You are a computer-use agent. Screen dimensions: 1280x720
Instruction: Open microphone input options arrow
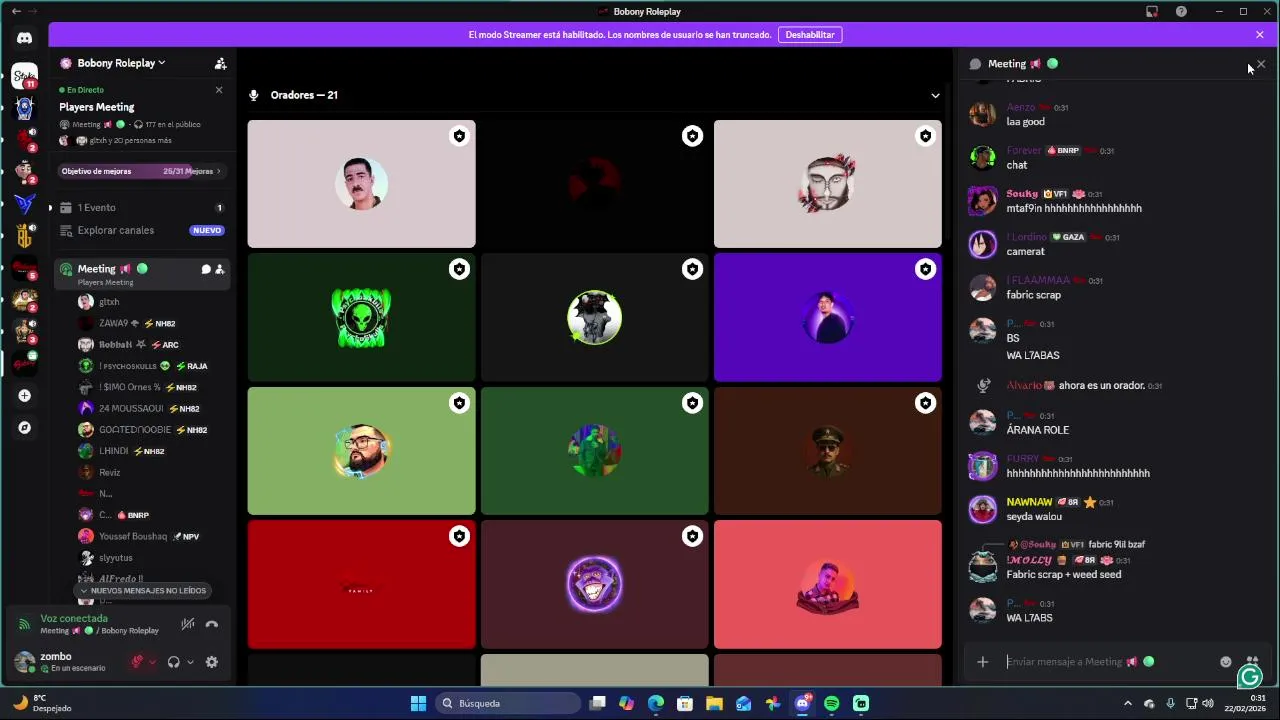[152, 662]
